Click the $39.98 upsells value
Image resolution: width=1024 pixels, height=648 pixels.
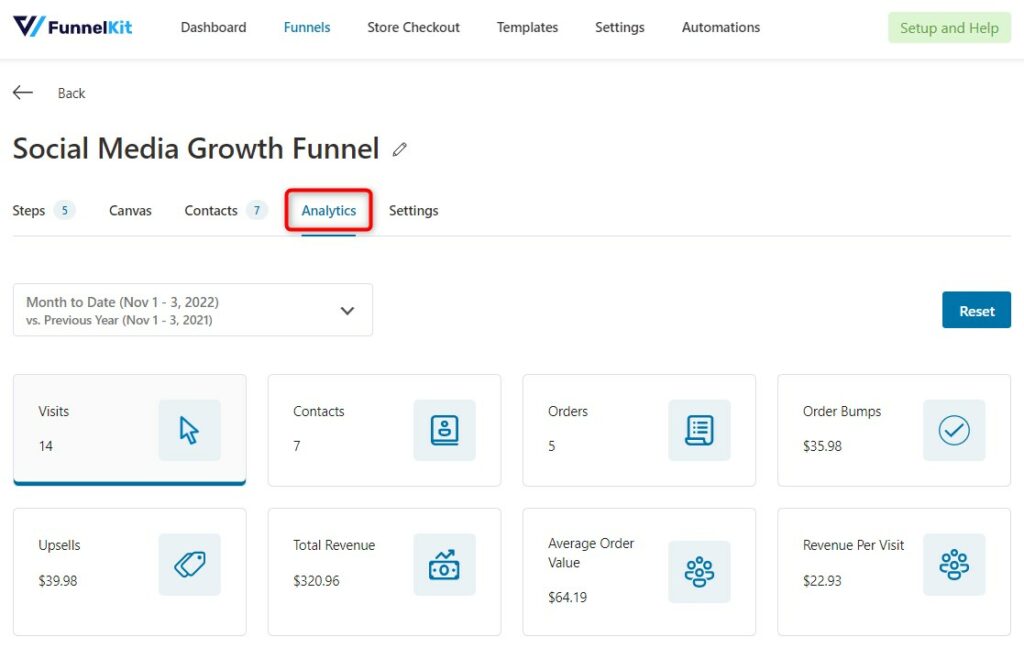[57, 580]
